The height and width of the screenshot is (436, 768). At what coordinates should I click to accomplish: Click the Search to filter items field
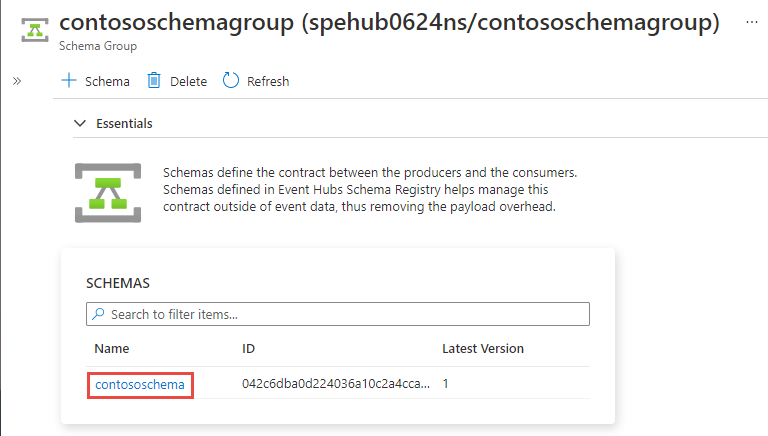[x=338, y=314]
